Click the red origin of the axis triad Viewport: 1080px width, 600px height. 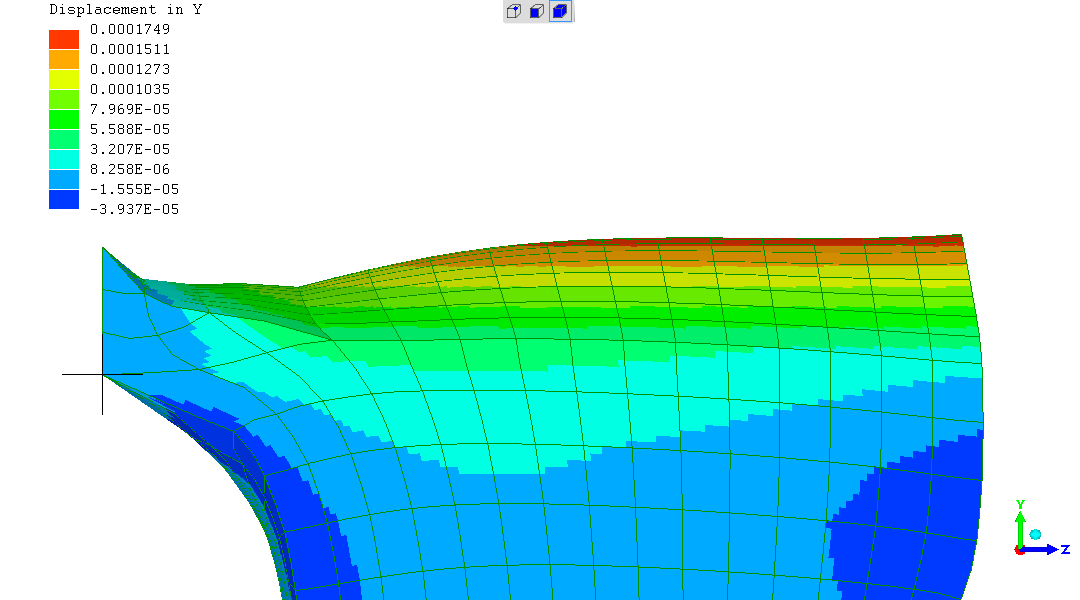[1019, 551]
